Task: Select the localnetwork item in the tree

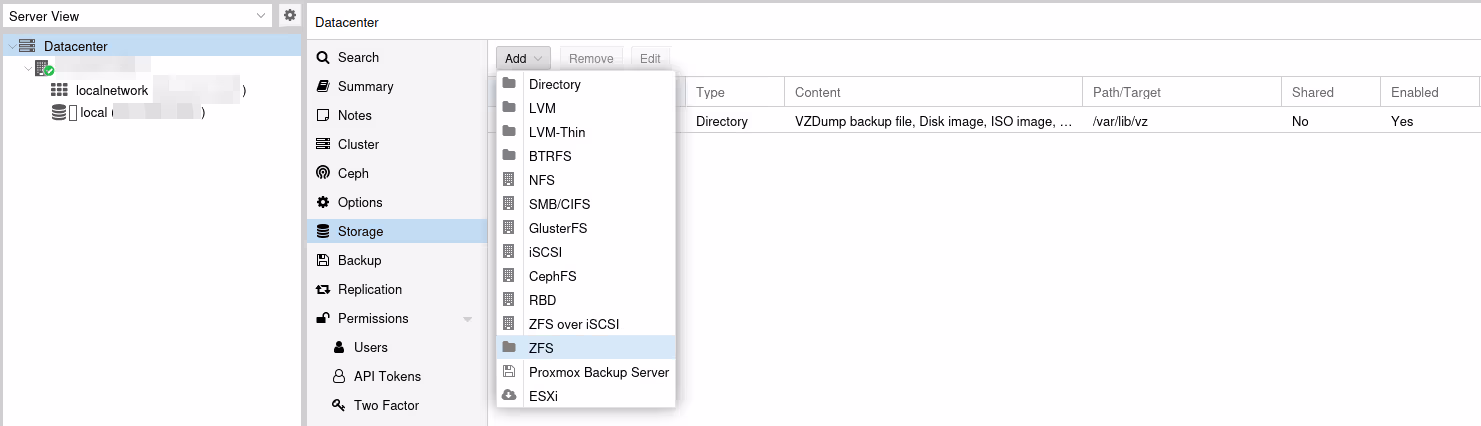Action: [x=112, y=90]
